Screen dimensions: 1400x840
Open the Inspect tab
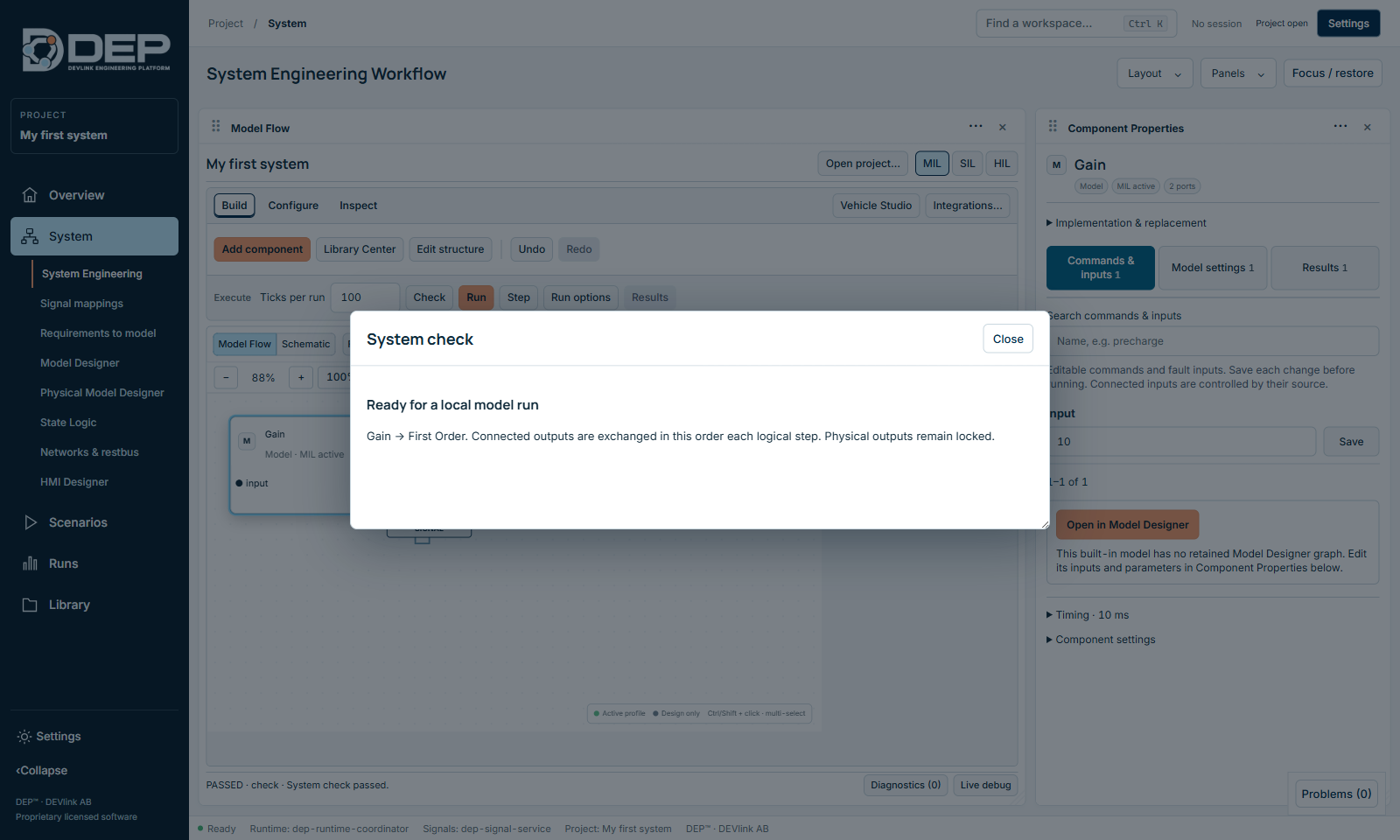pyautogui.click(x=359, y=206)
